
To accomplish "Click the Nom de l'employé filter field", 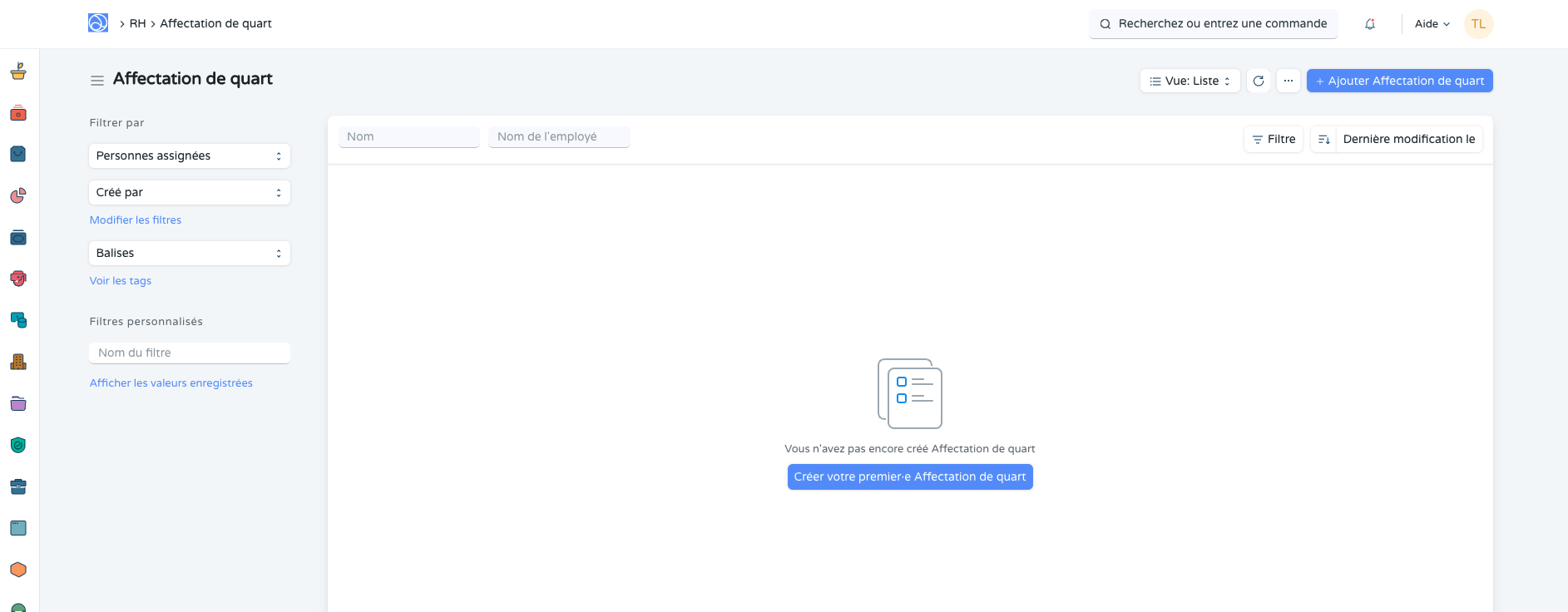I will point(559,137).
